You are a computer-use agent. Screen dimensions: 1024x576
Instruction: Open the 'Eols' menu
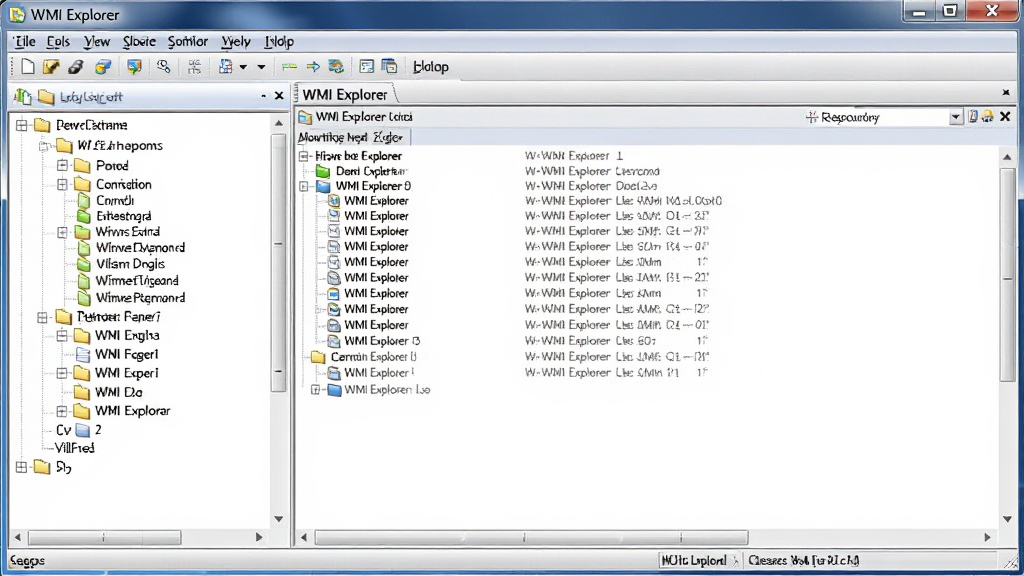[58, 42]
